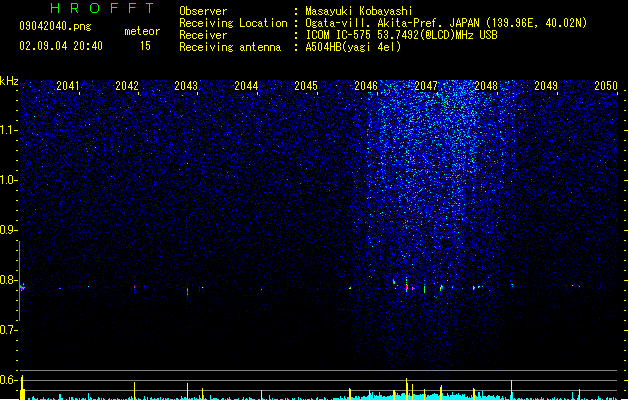629x400 pixels.
Task: Click the meteor label
Action: 142,31
